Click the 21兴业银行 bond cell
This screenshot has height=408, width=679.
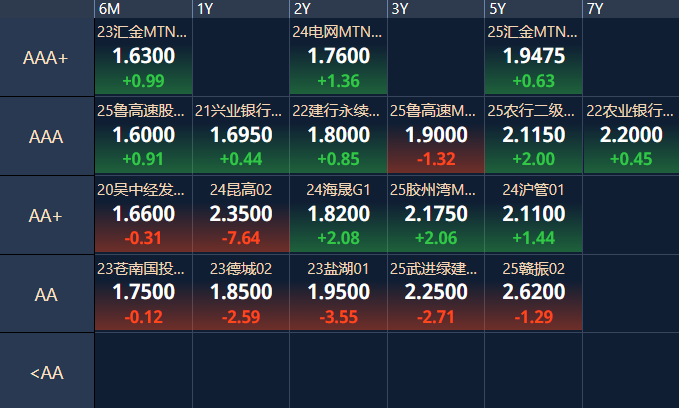pos(241,136)
